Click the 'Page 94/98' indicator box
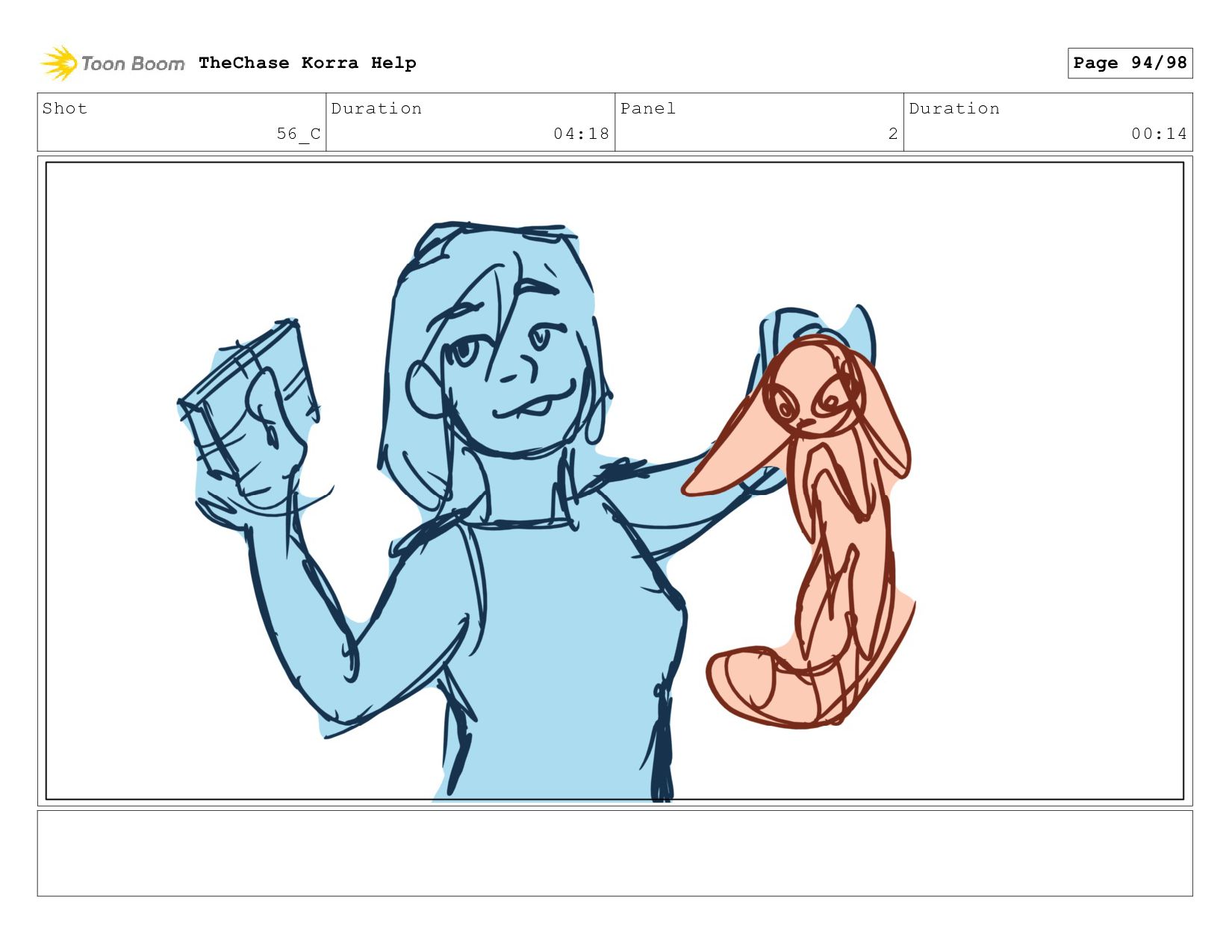This screenshot has height=952, width=1232. (1130, 63)
